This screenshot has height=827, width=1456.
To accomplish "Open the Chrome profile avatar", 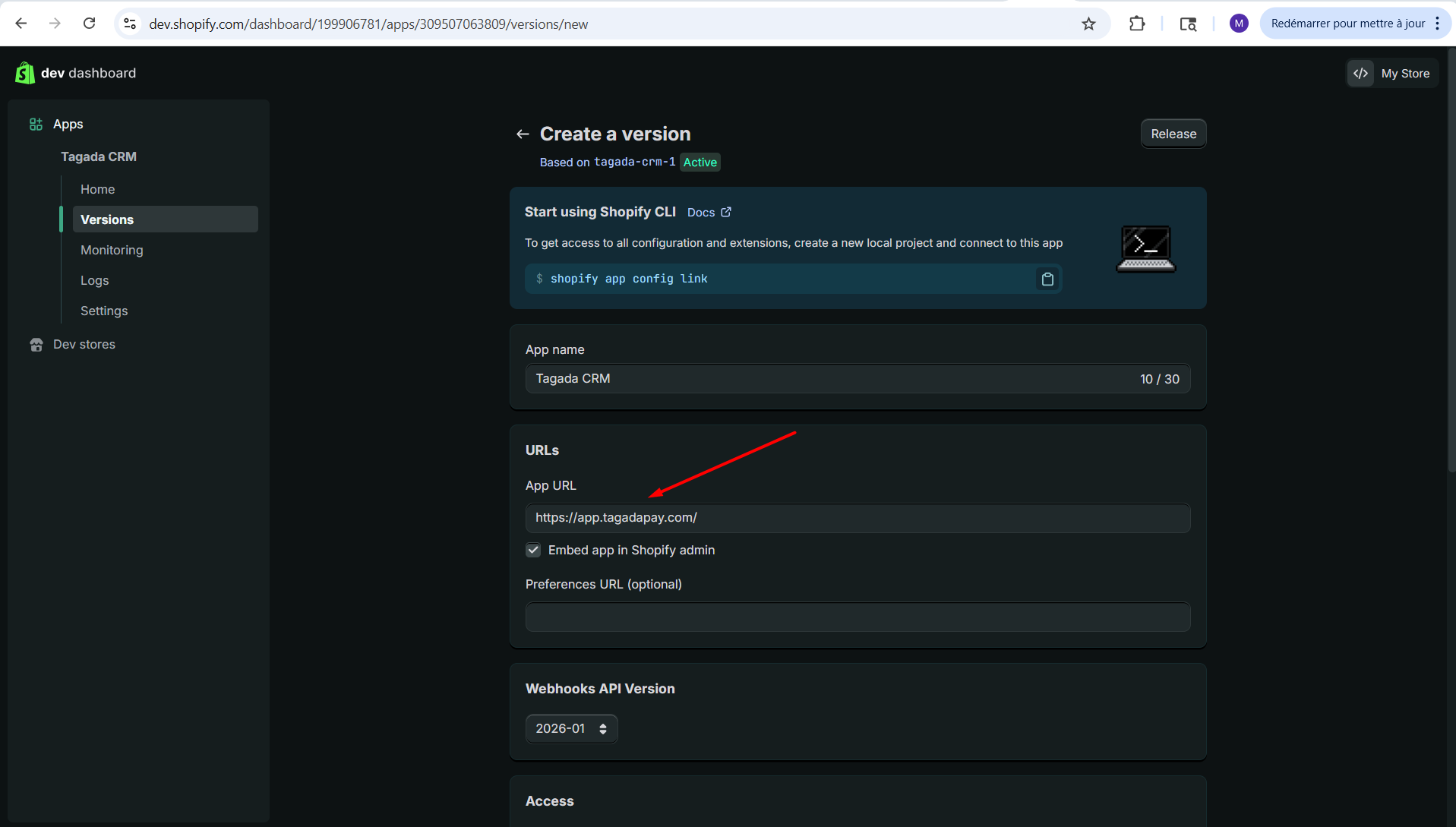I will coord(1238,24).
